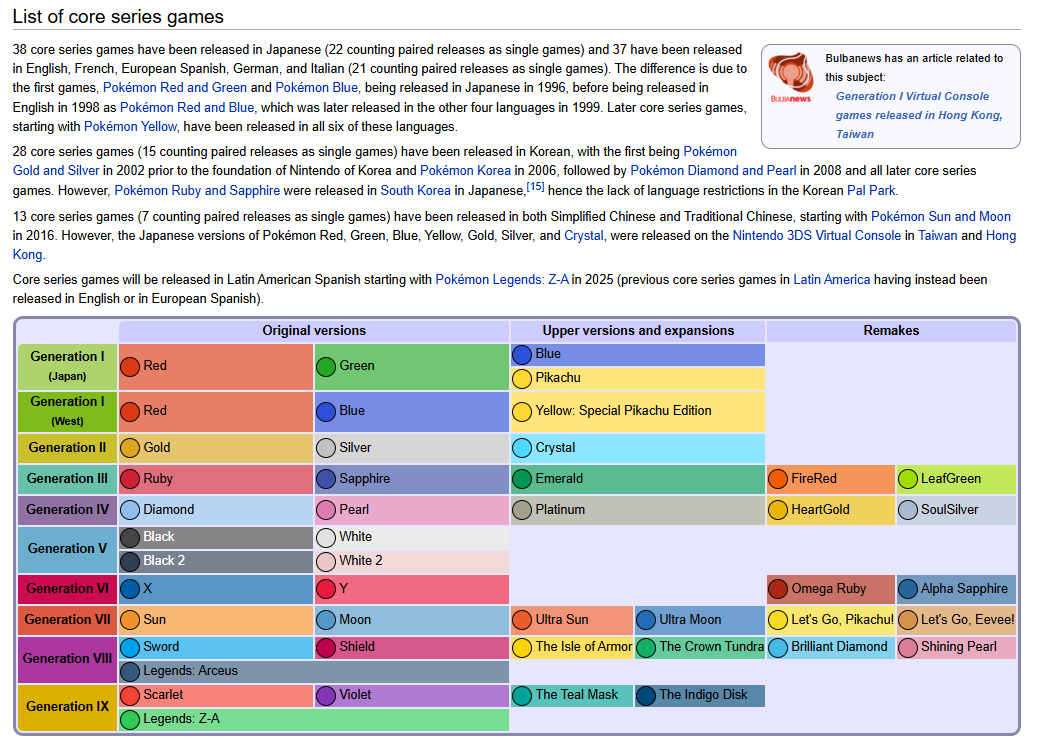This screenshot has width=1042, height=741.
Task: Click the Gold cell in Generation II
Action: [216, 448]
